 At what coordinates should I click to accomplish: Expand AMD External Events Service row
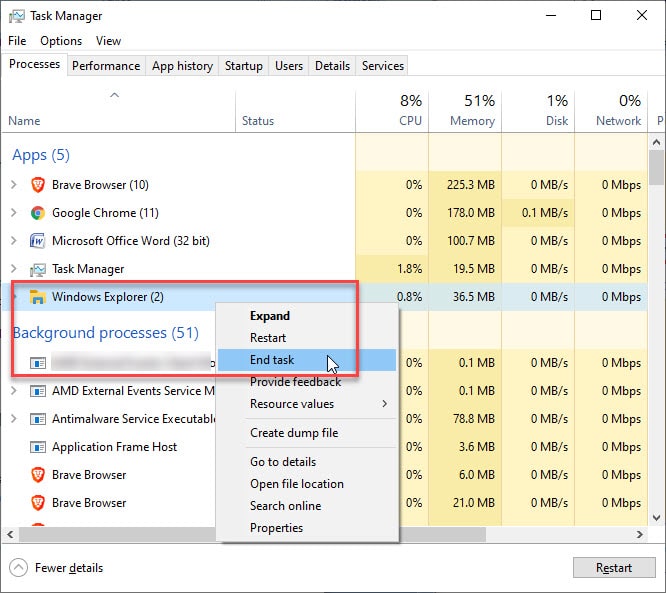tap(14, 391)
